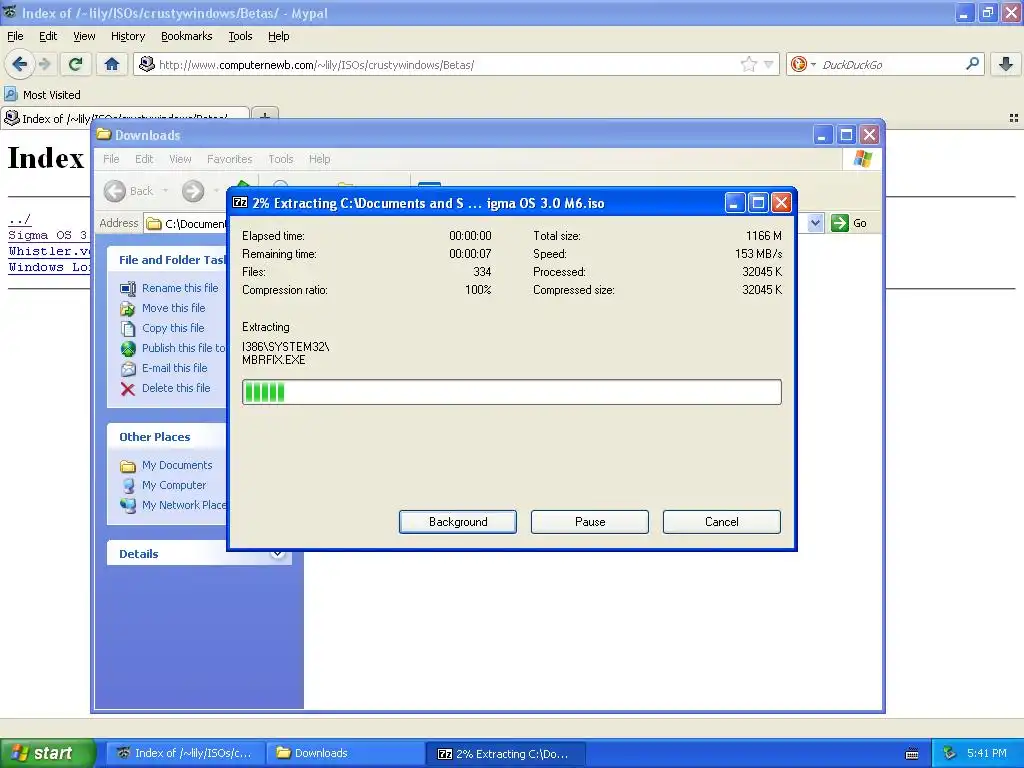Open the Most Visited bookmarks folder
The image size is (1024, 768).
click(43, 95)
